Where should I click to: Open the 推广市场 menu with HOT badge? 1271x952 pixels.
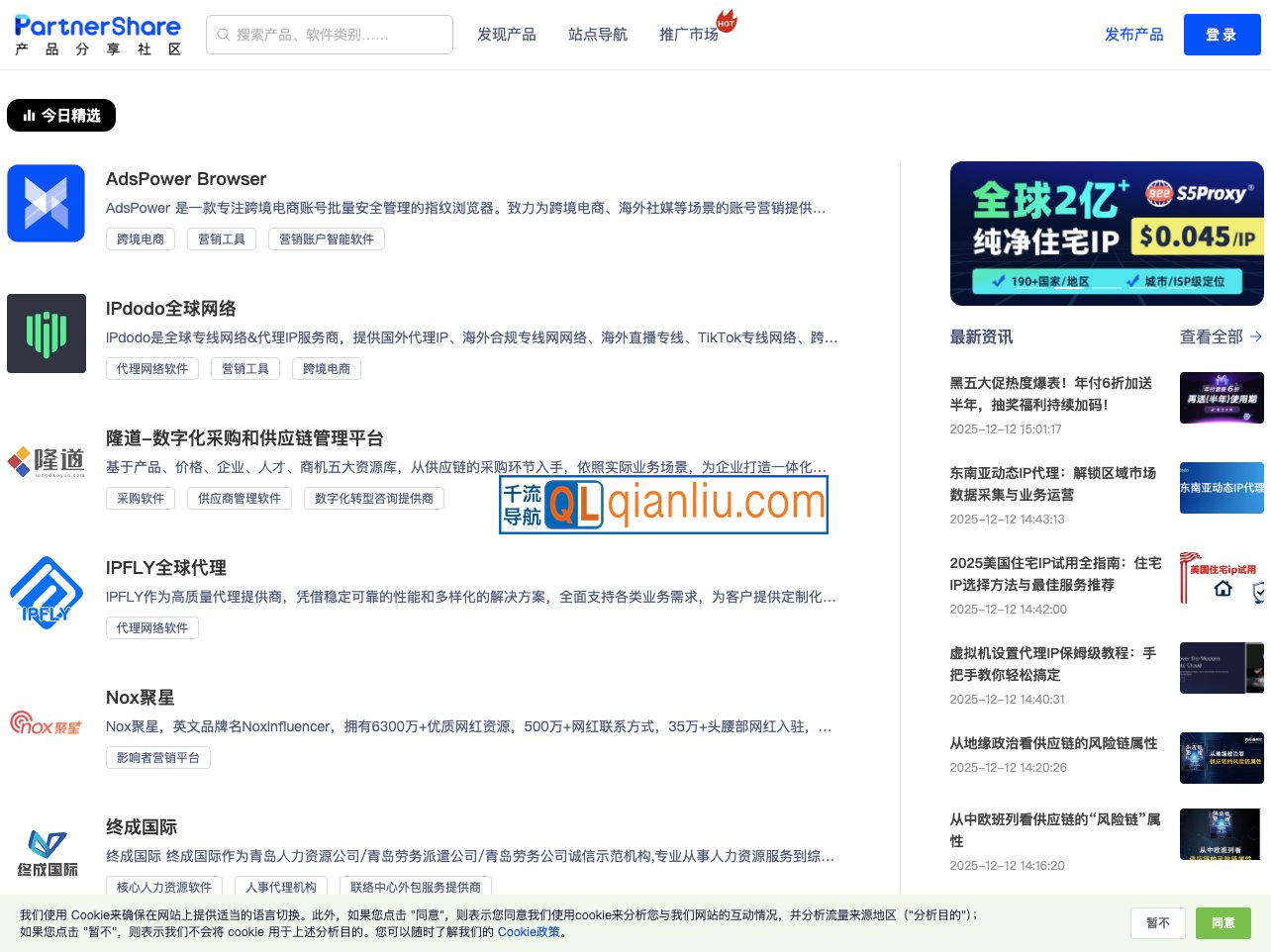click(x=689, y=34)
